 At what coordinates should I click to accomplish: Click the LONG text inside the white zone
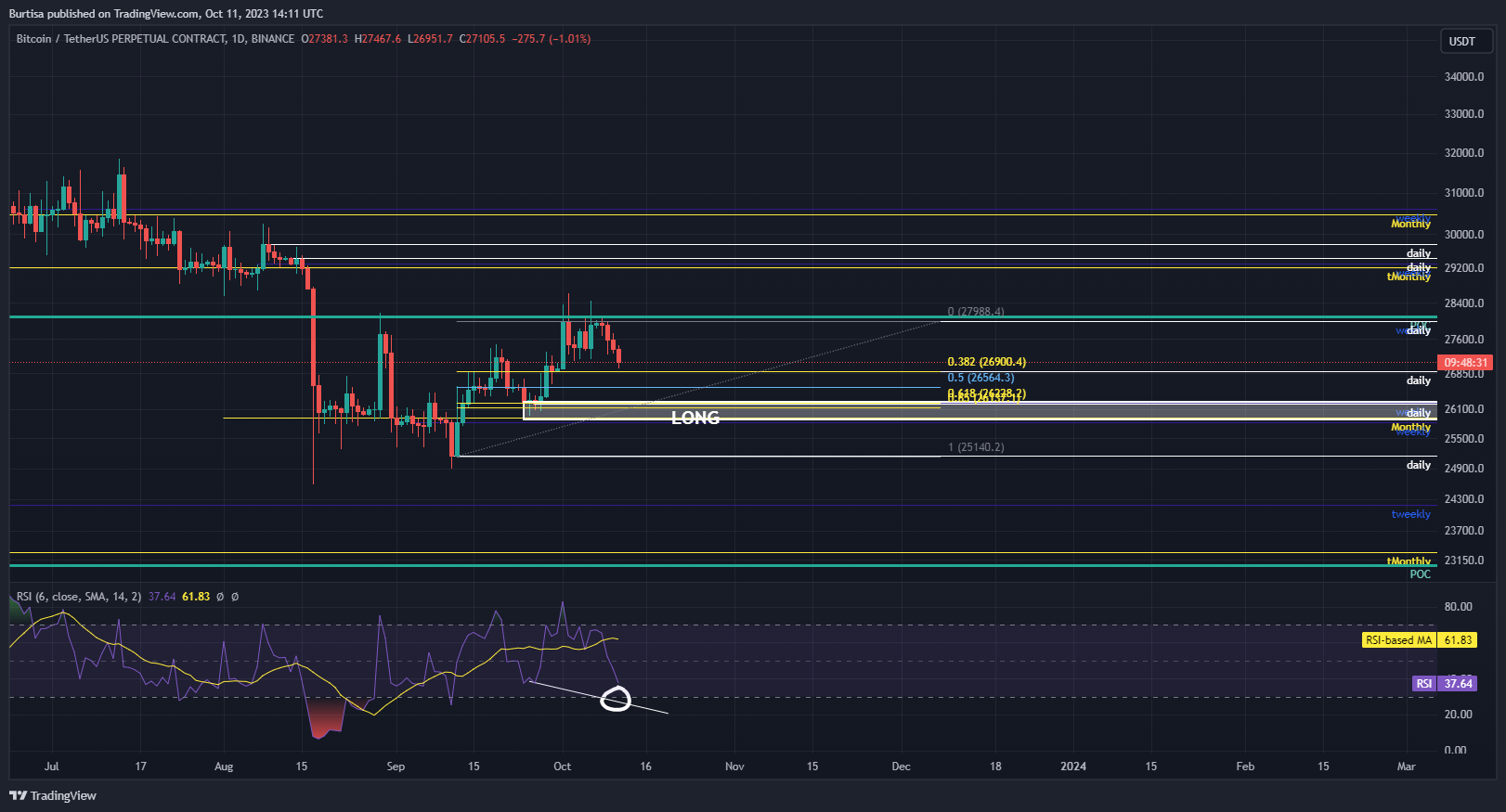695,419
